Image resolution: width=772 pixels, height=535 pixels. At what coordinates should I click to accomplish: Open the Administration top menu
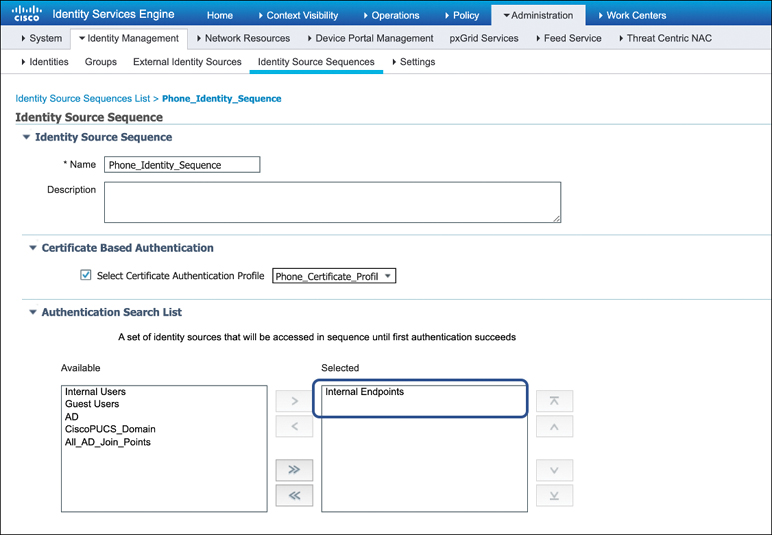click(x=538, y=15)
